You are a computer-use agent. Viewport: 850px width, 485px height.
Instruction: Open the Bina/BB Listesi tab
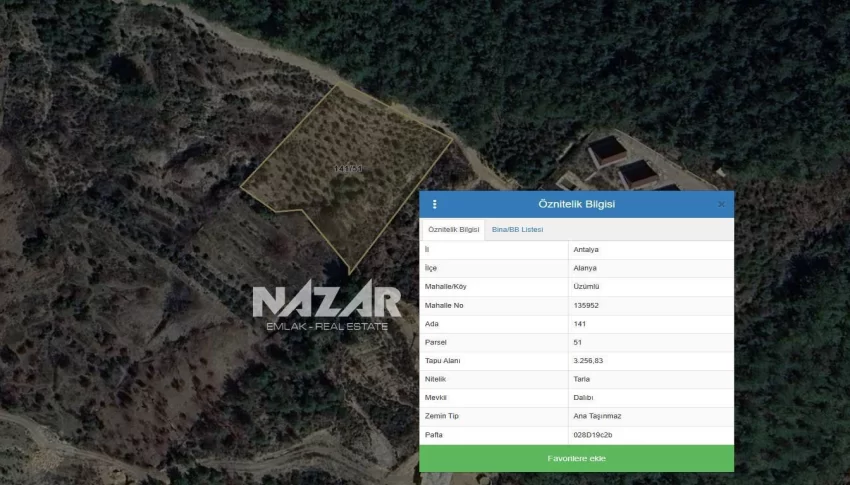tap(517, 230)
